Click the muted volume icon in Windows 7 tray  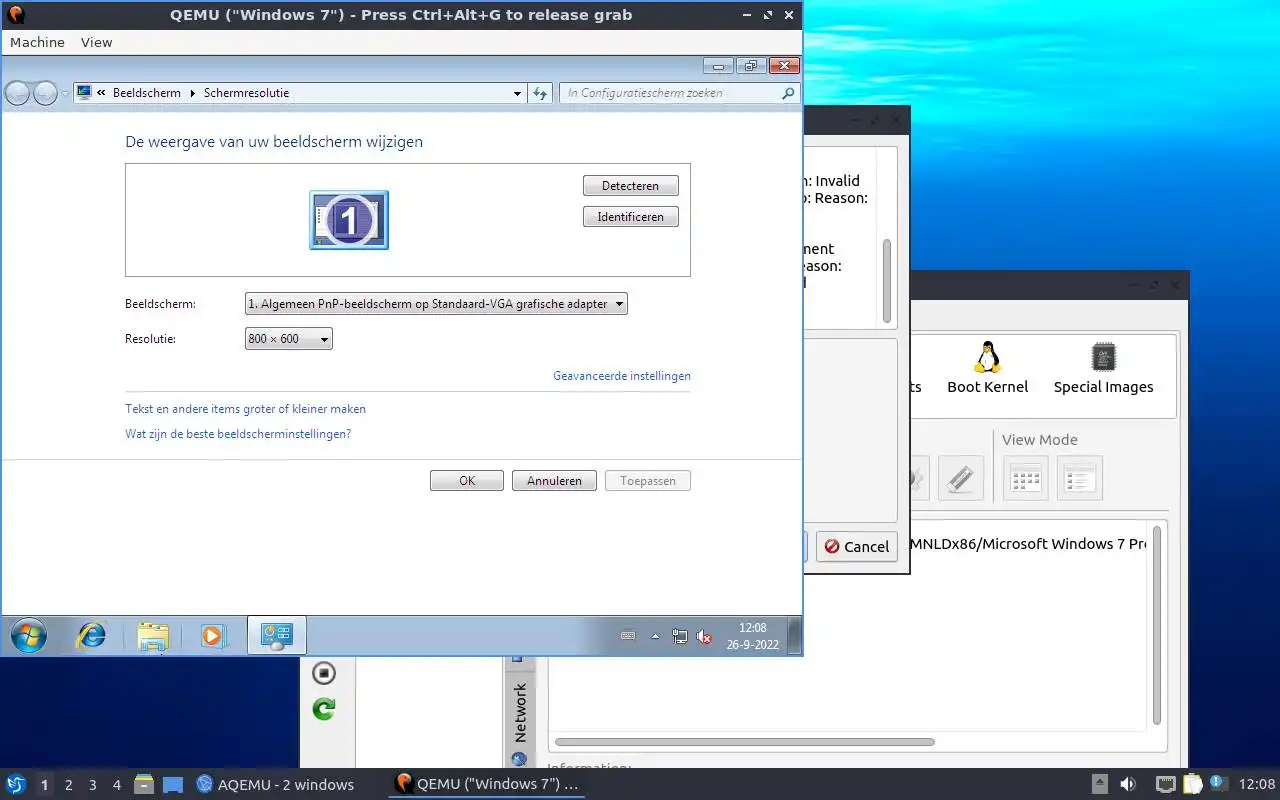click(x=703, y=636)
